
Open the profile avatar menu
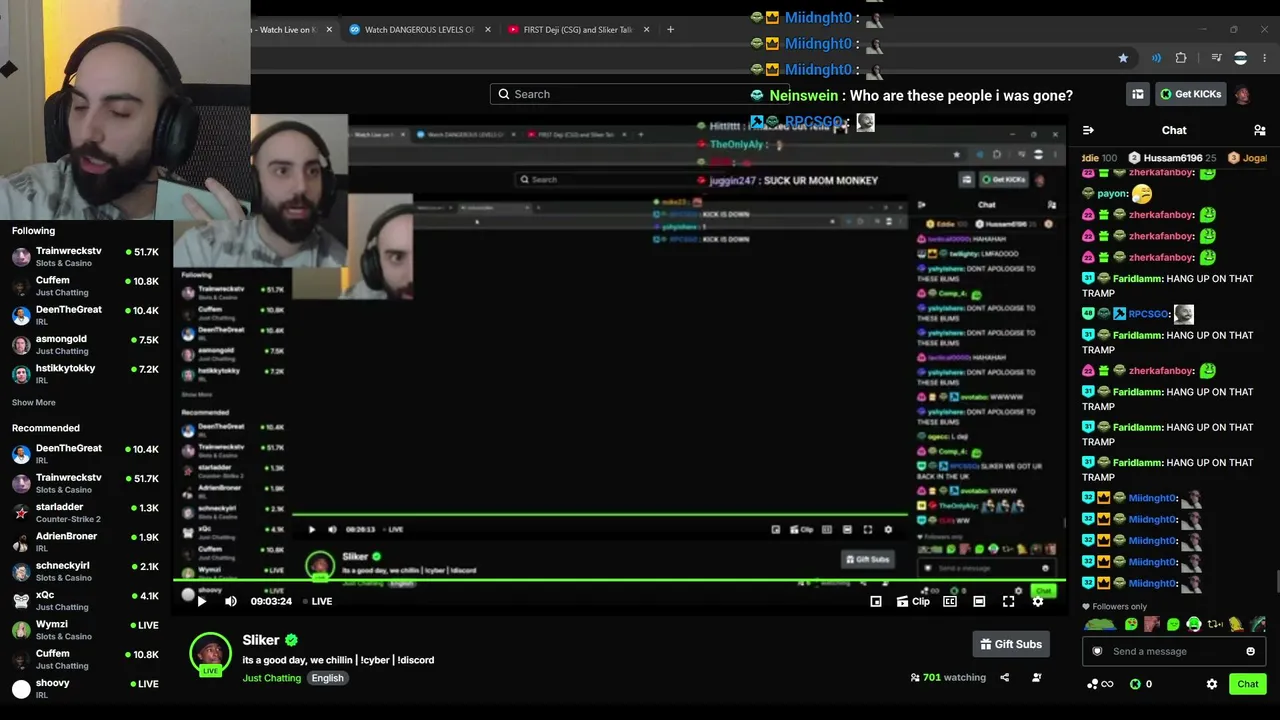click(1242, 94)
